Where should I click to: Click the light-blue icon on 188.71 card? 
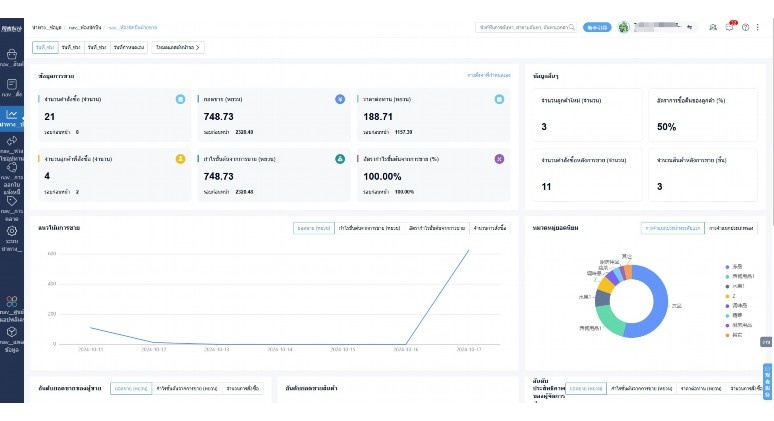point(500,99)
